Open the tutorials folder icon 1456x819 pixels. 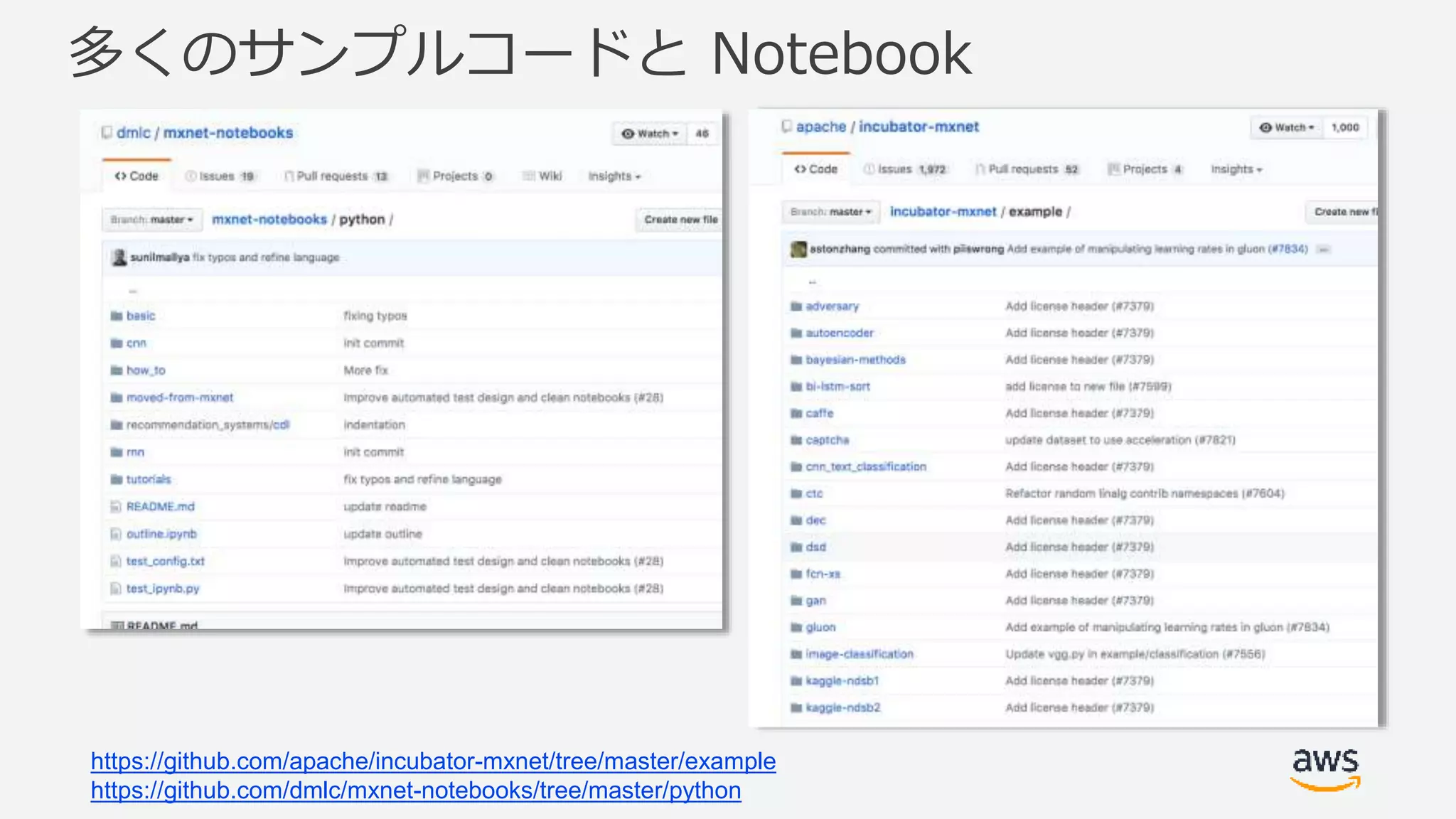[x=117, y=479]
